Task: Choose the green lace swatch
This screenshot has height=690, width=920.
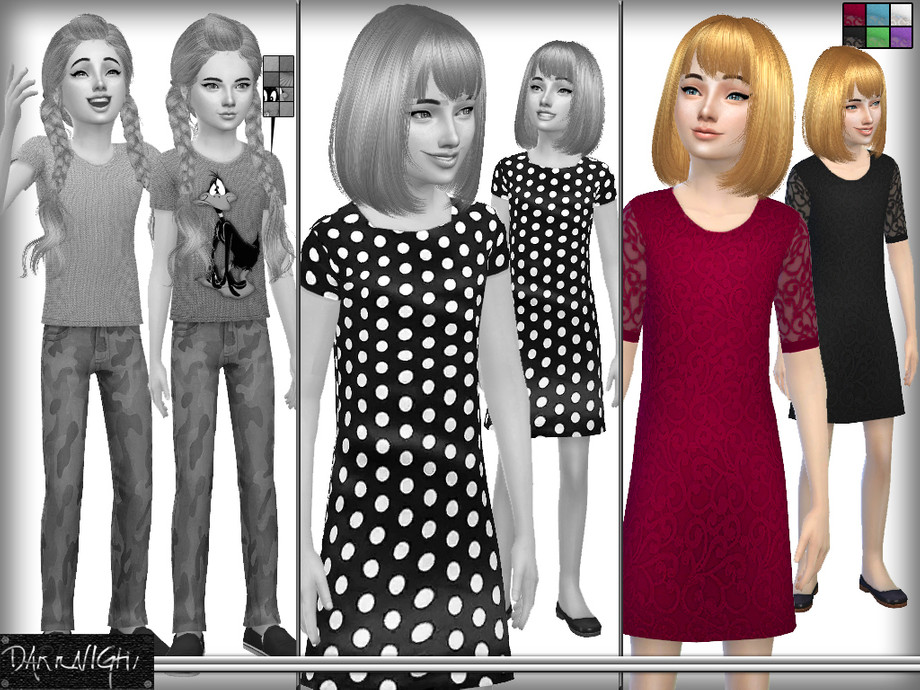Action: coord(878,37)
